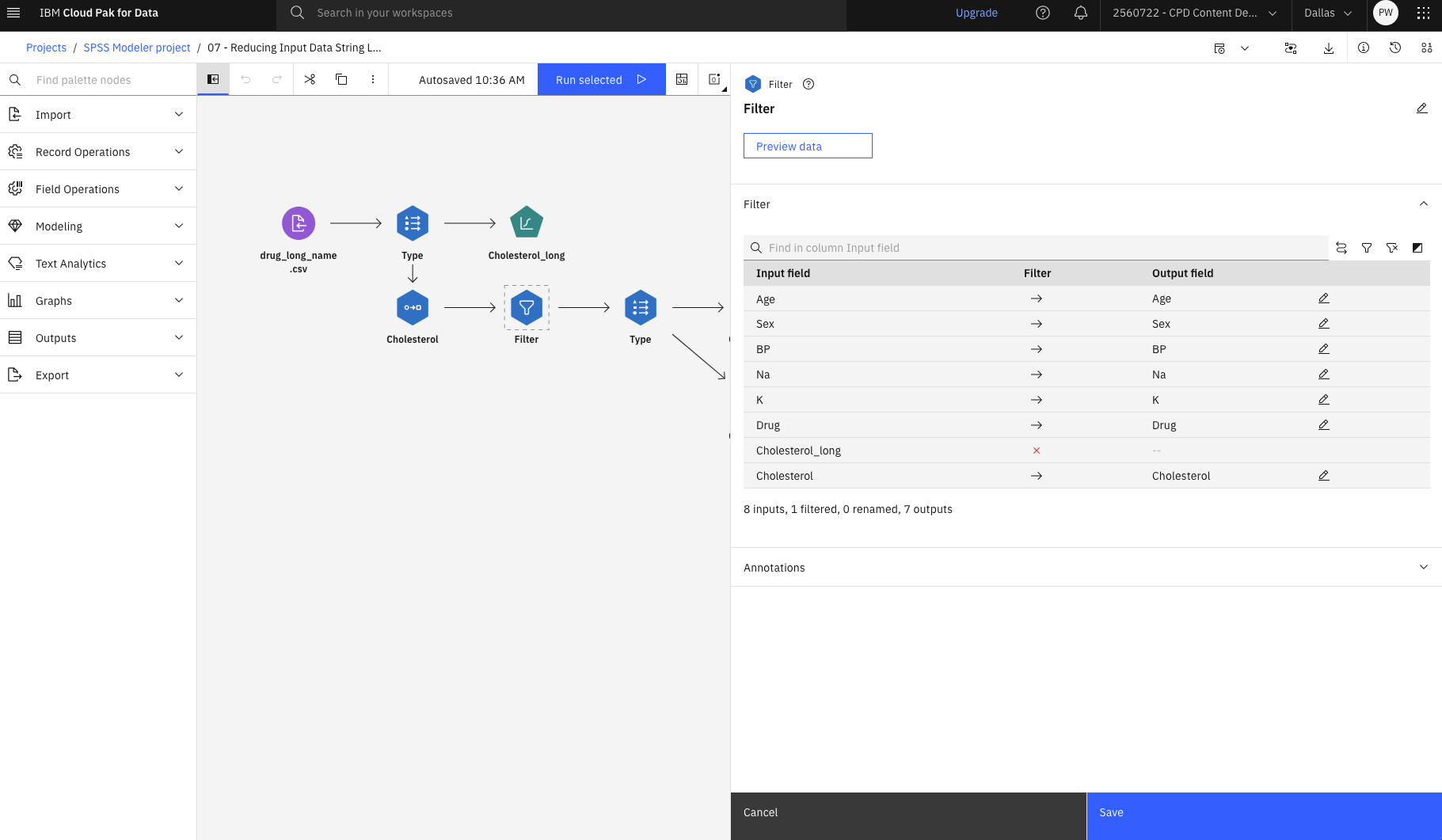This screenshot has height=840, width=1442.
Task: Toggle filter arrow for Sex field
Action: coord(1036,324)
